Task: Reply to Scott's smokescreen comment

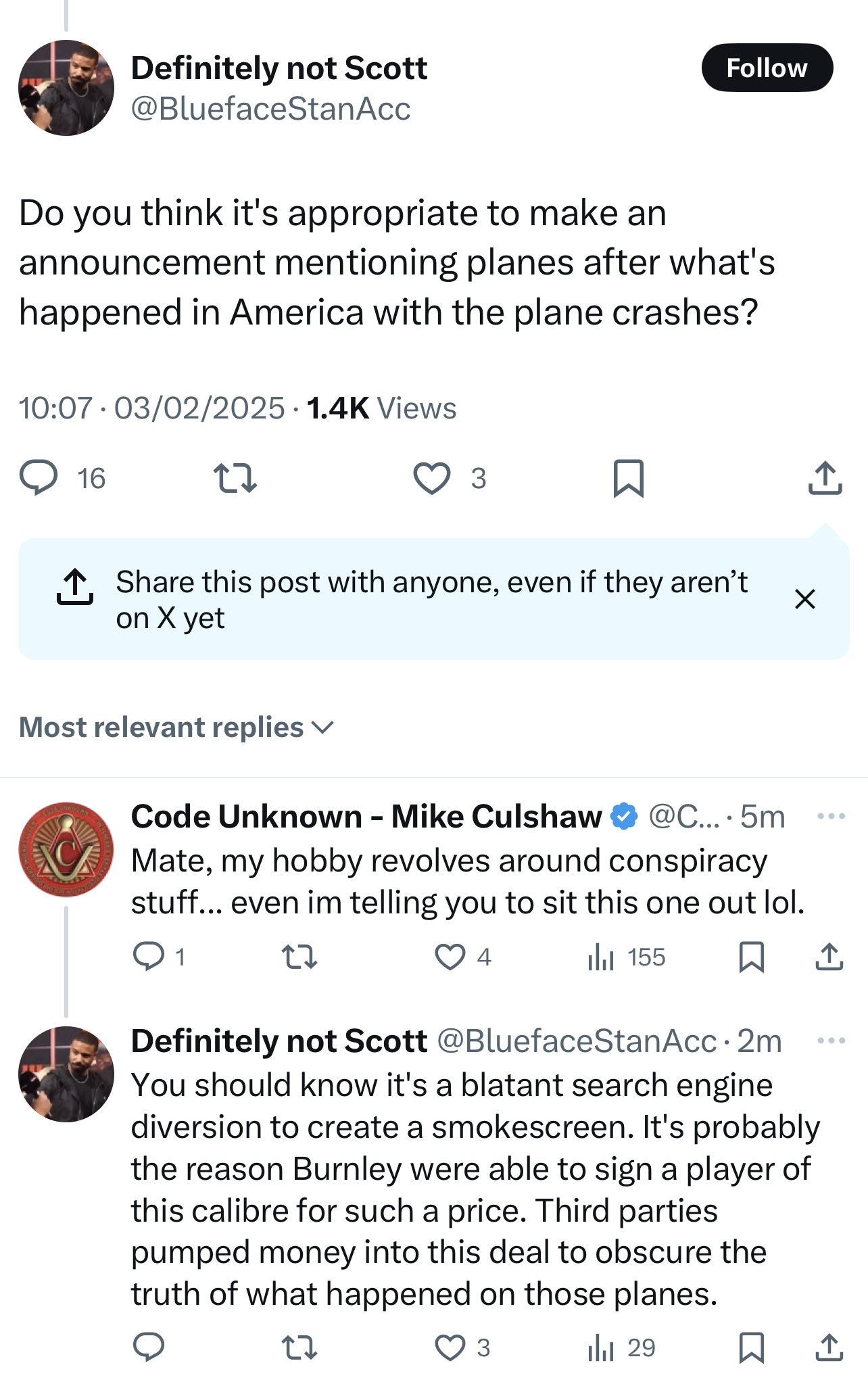Action: click(149, 1347)
